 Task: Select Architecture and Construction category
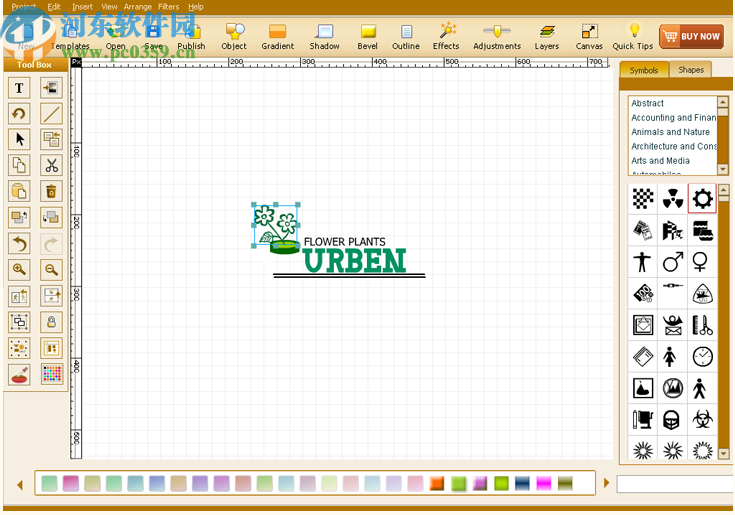click(674, 146)
